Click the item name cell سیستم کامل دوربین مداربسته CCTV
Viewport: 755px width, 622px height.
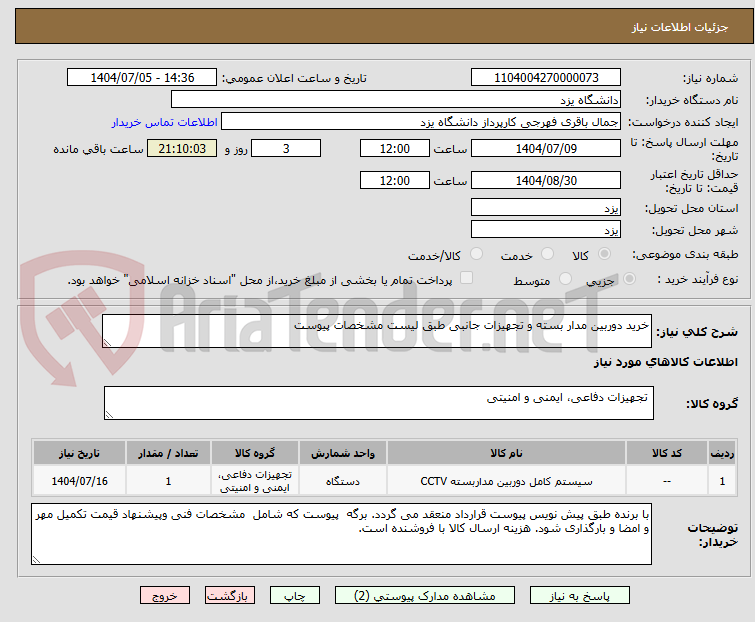506,481
